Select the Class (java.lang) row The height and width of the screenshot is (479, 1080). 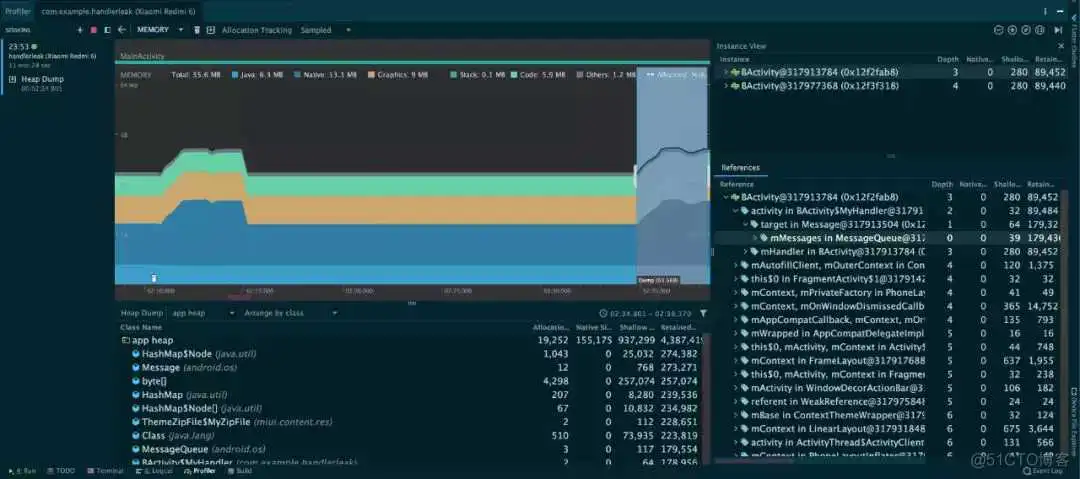[x=411, y=436]
